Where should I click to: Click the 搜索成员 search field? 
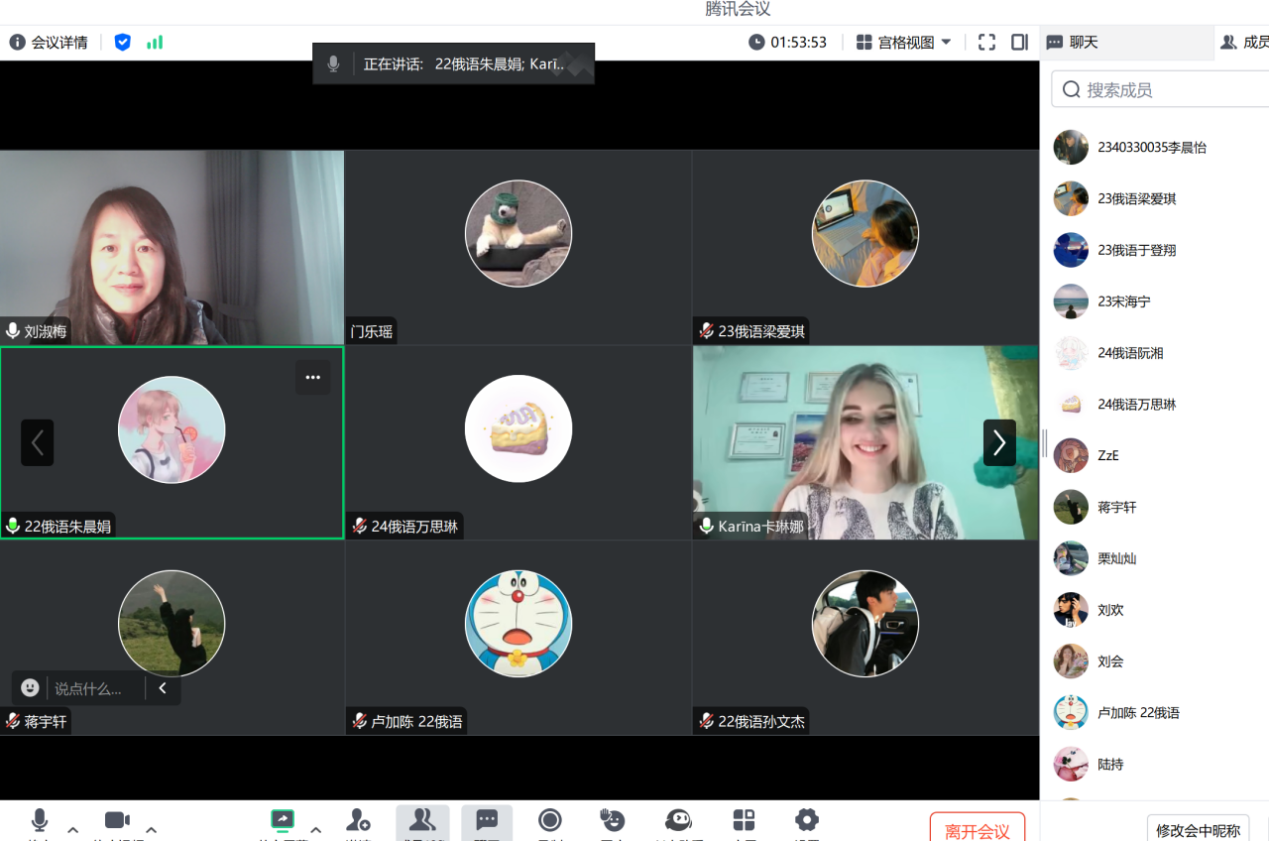click(x=1160, y=90)
